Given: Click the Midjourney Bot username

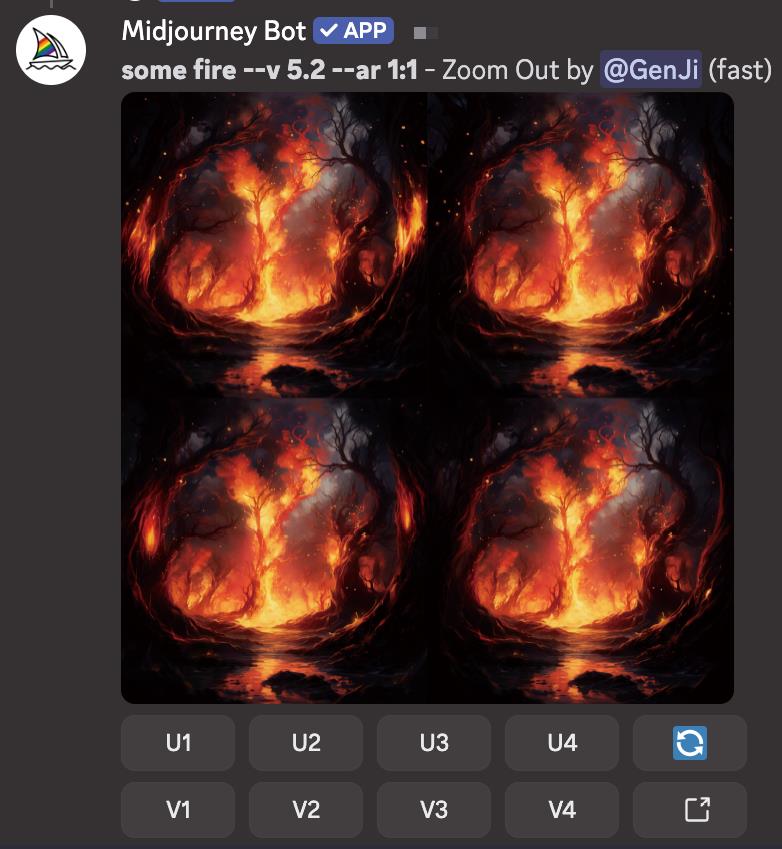Looking at the screenshot, I should pyautogui.click(x=214, y=31).
